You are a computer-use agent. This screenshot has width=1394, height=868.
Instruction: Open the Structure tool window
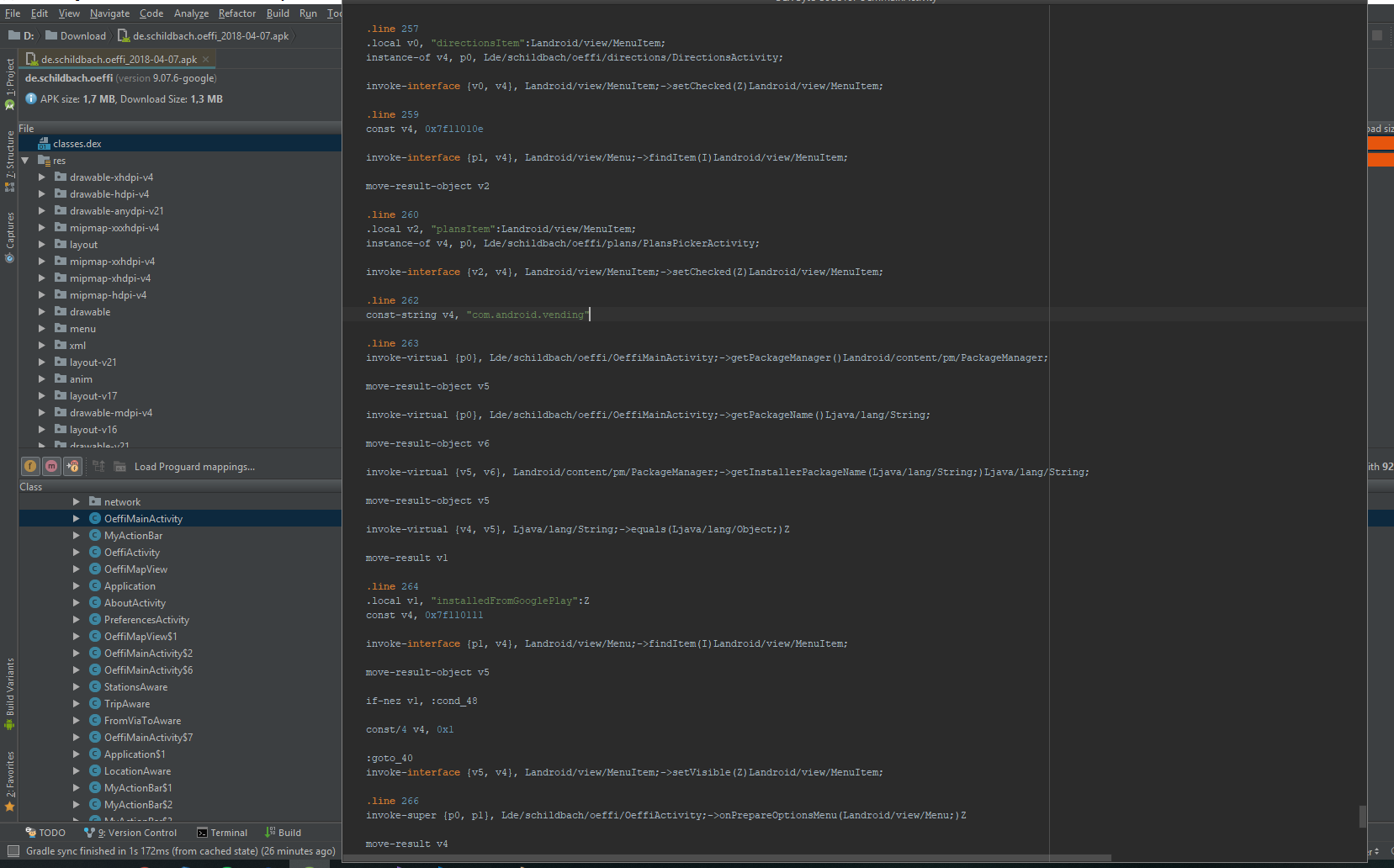9,161
